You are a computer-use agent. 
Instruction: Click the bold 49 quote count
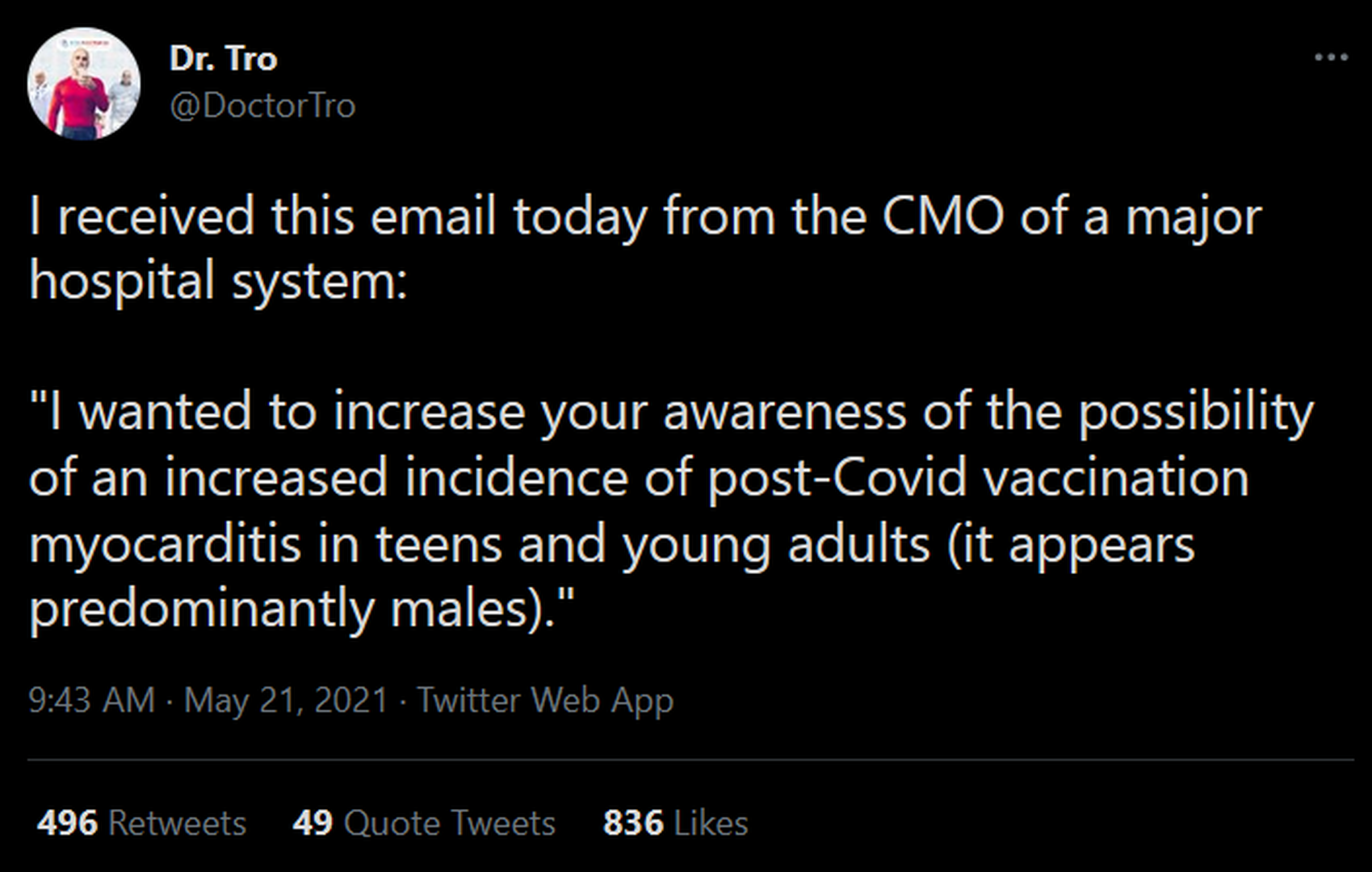313,824
